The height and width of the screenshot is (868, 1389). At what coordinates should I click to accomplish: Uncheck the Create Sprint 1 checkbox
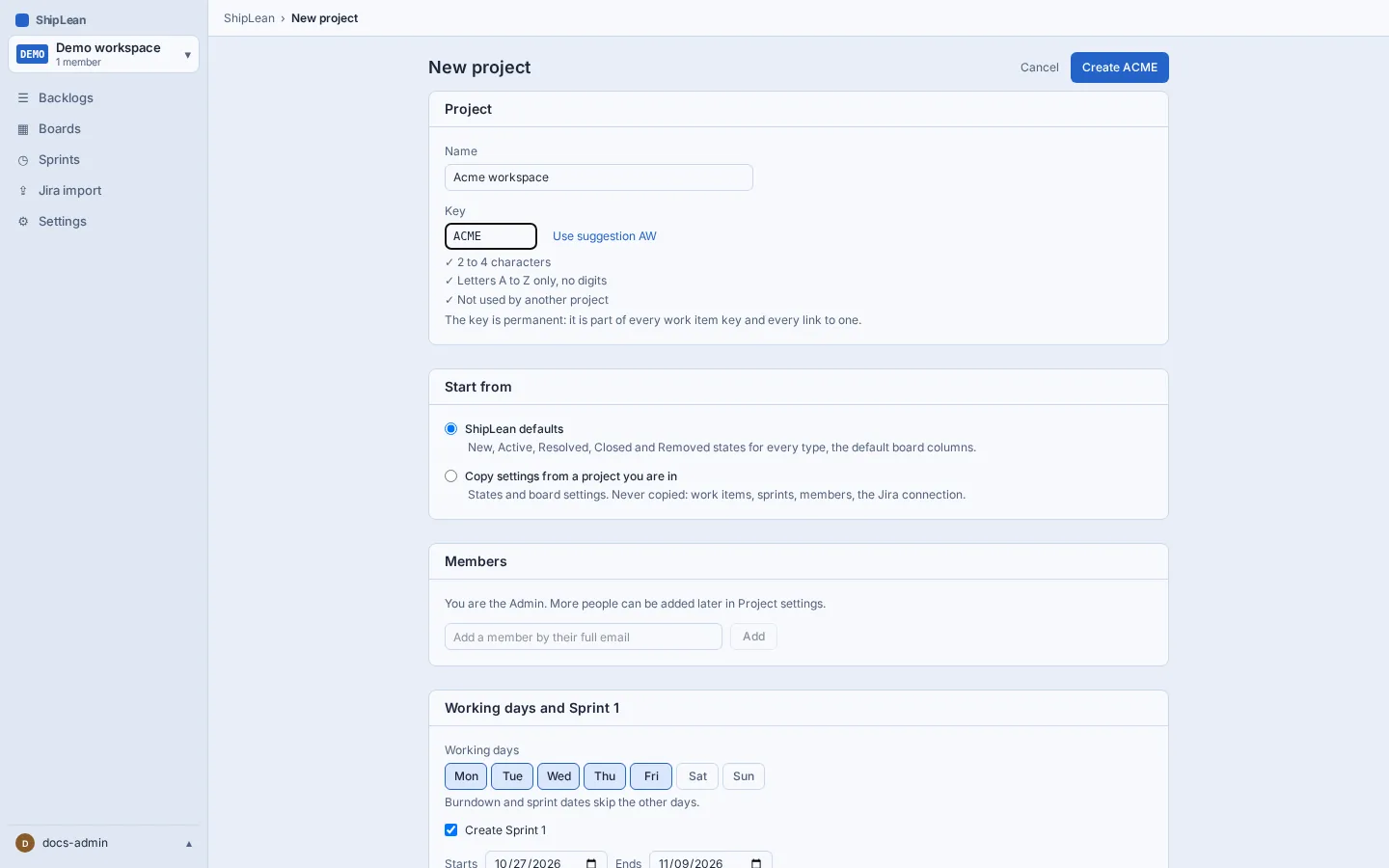tap(450, 830)
